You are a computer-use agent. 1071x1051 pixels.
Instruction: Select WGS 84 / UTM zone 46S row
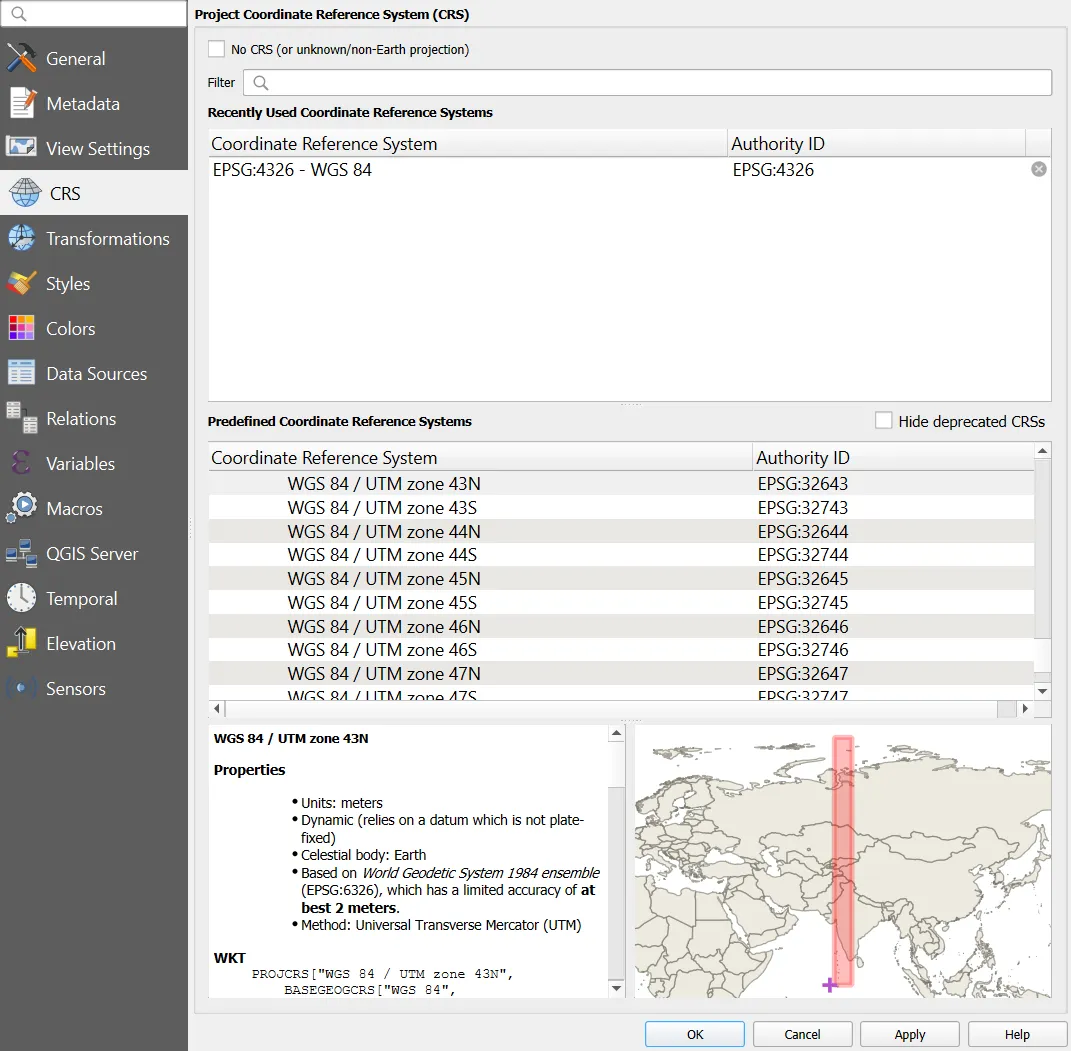[x=621, y=649]
